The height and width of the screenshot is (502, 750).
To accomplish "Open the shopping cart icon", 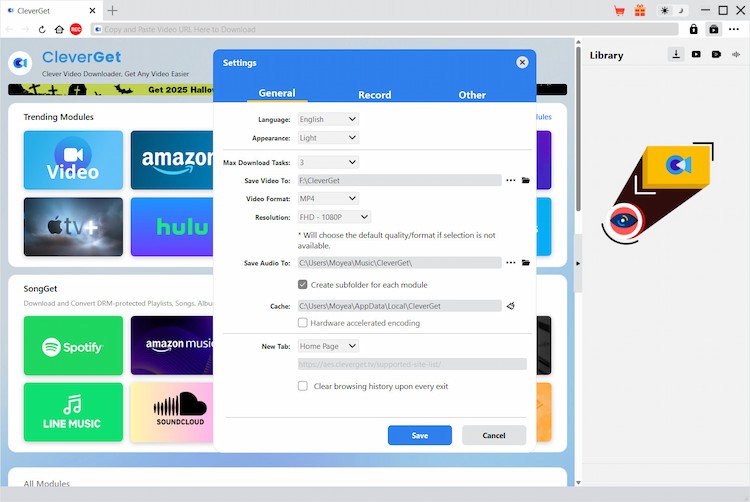I will coord(620,10).
